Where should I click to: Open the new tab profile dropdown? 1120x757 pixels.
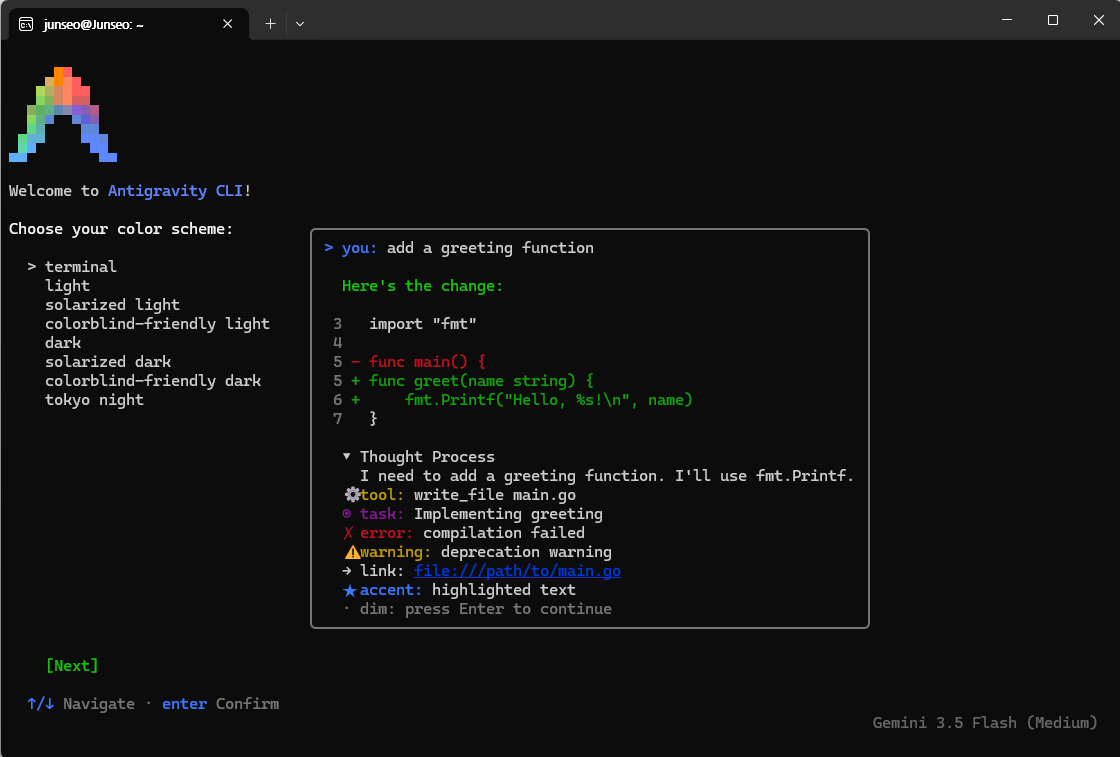coord(300,24)
